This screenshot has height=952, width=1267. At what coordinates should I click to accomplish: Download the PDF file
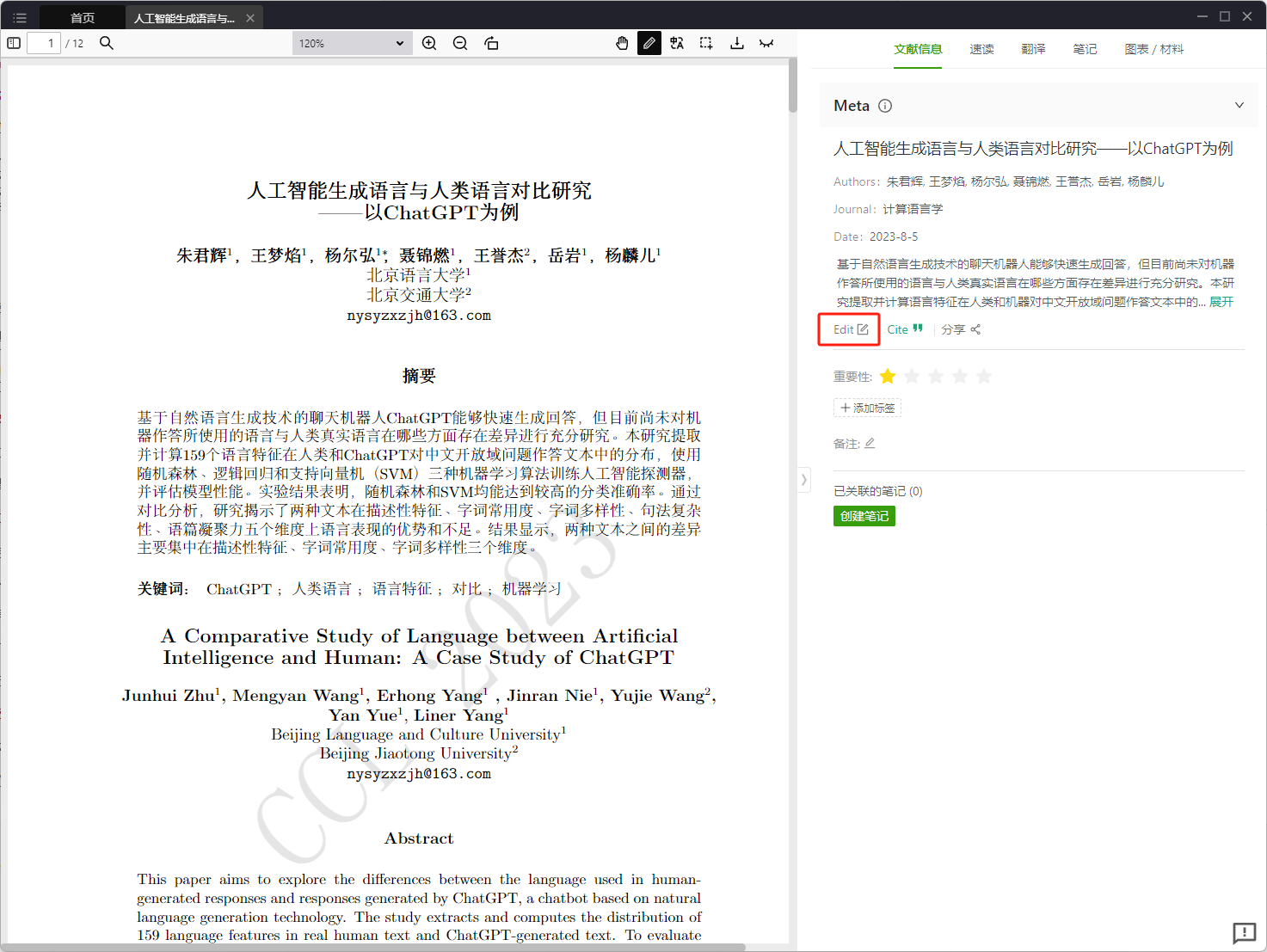coord(737,43)
